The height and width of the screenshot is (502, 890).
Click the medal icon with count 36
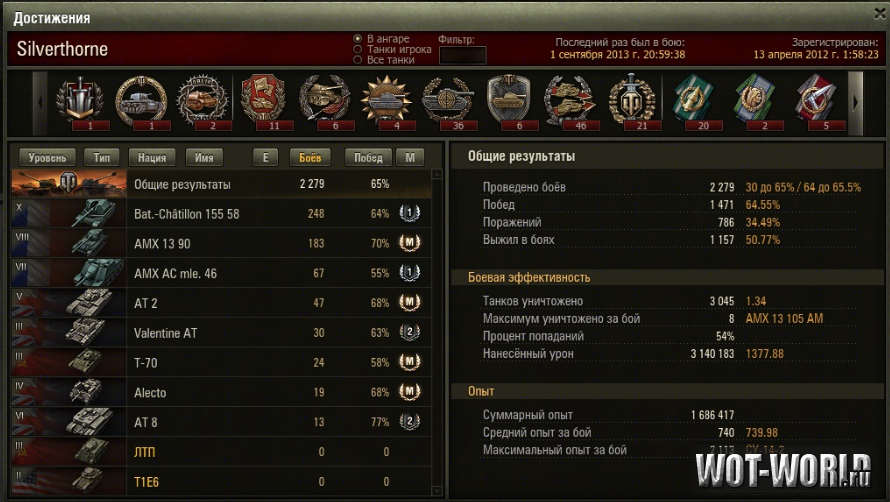coord(448,101)
